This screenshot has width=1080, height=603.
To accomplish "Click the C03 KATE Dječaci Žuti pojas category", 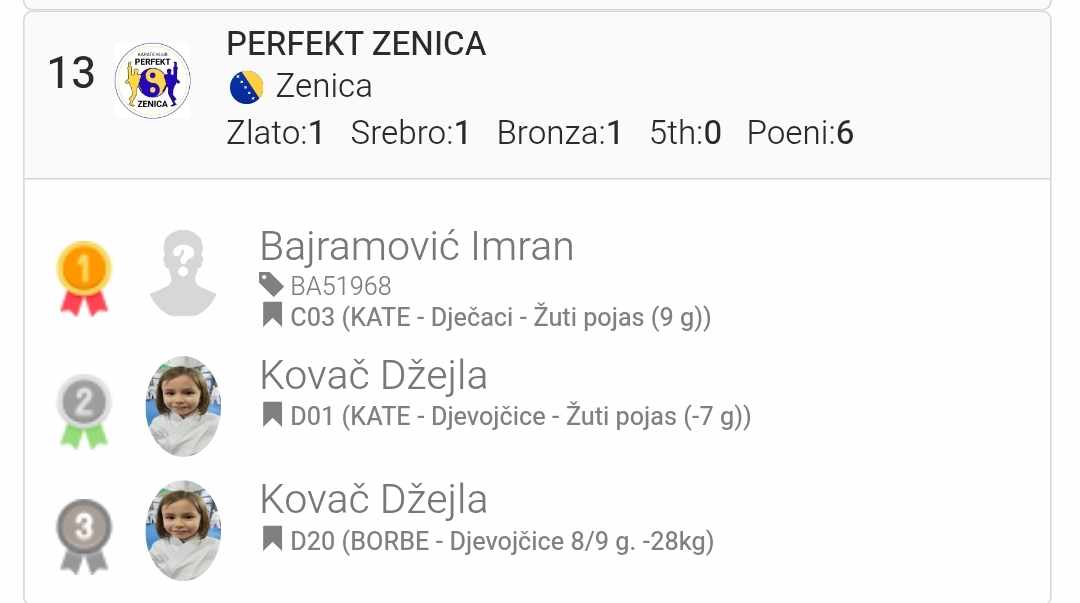I will click(500, 318).
